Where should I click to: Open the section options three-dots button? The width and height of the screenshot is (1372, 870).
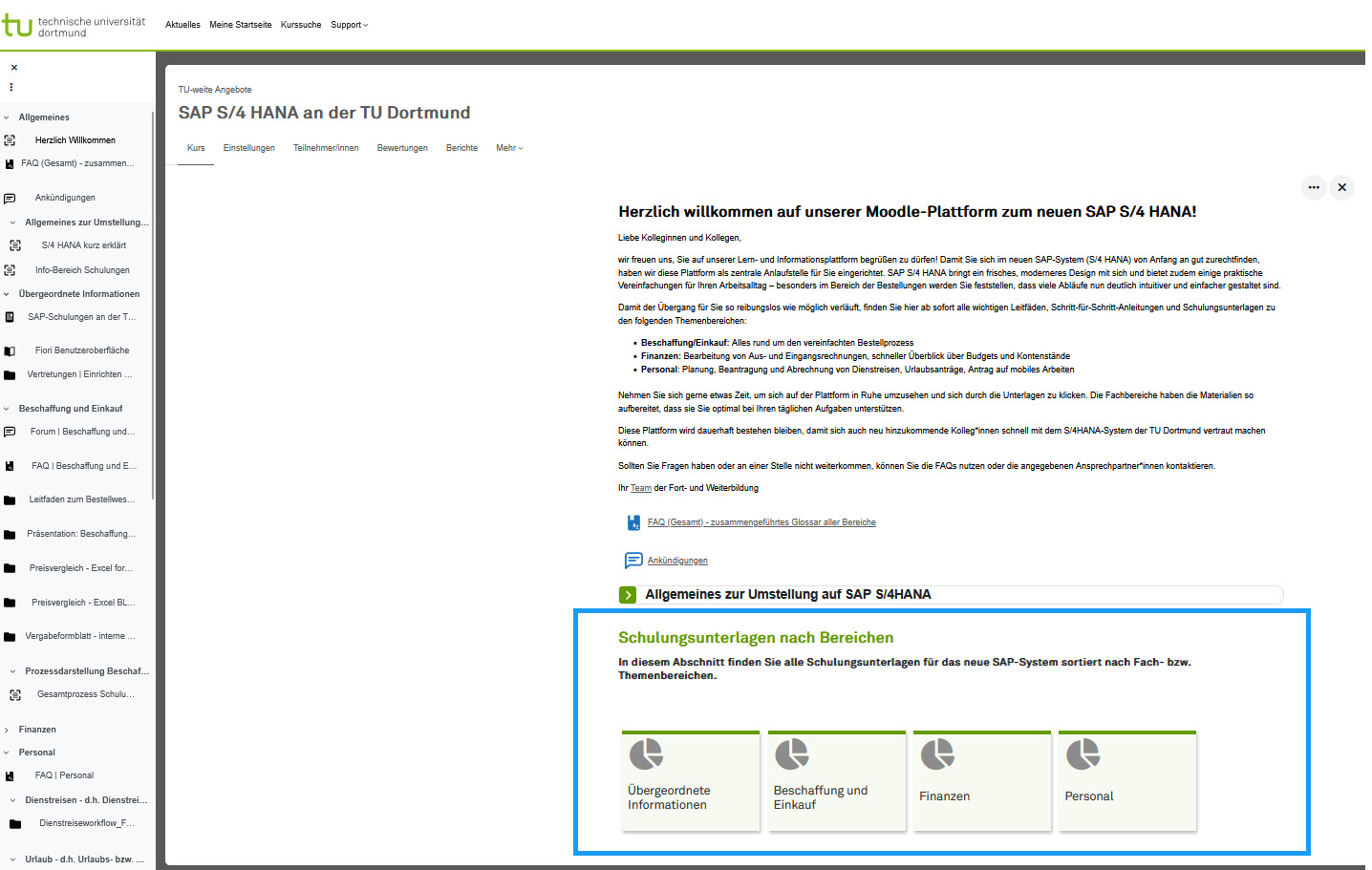(1314, 187)
